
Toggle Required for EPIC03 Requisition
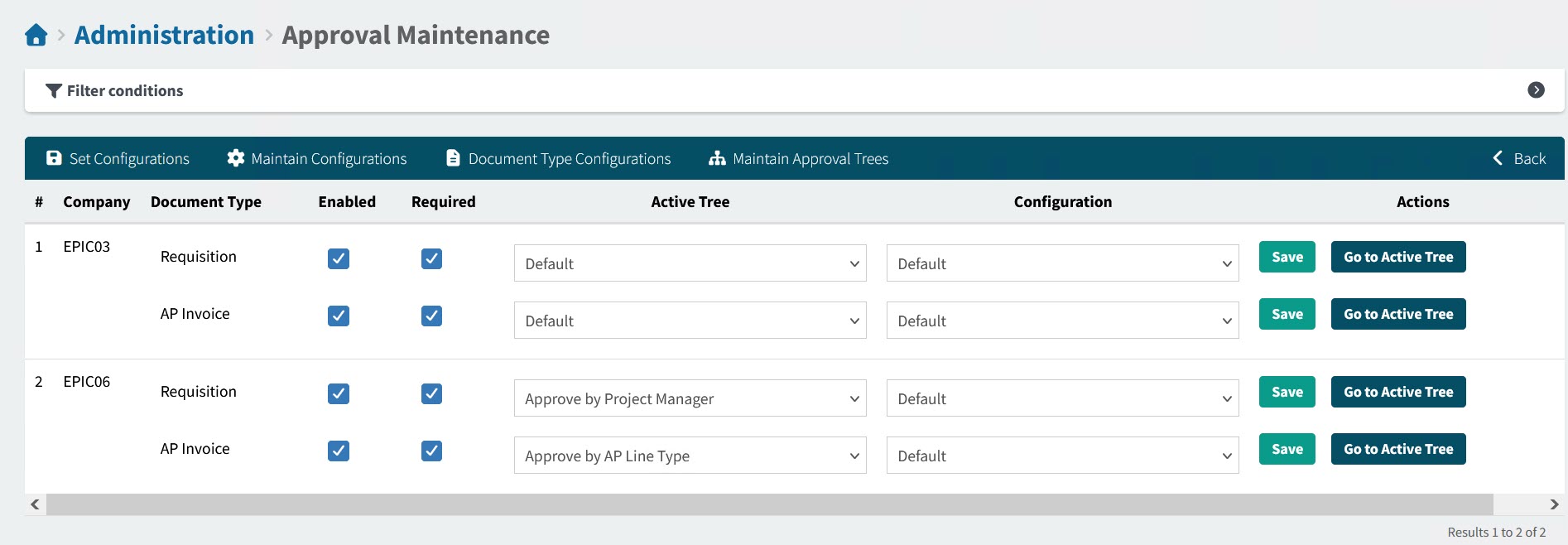(x=431, y=258)
